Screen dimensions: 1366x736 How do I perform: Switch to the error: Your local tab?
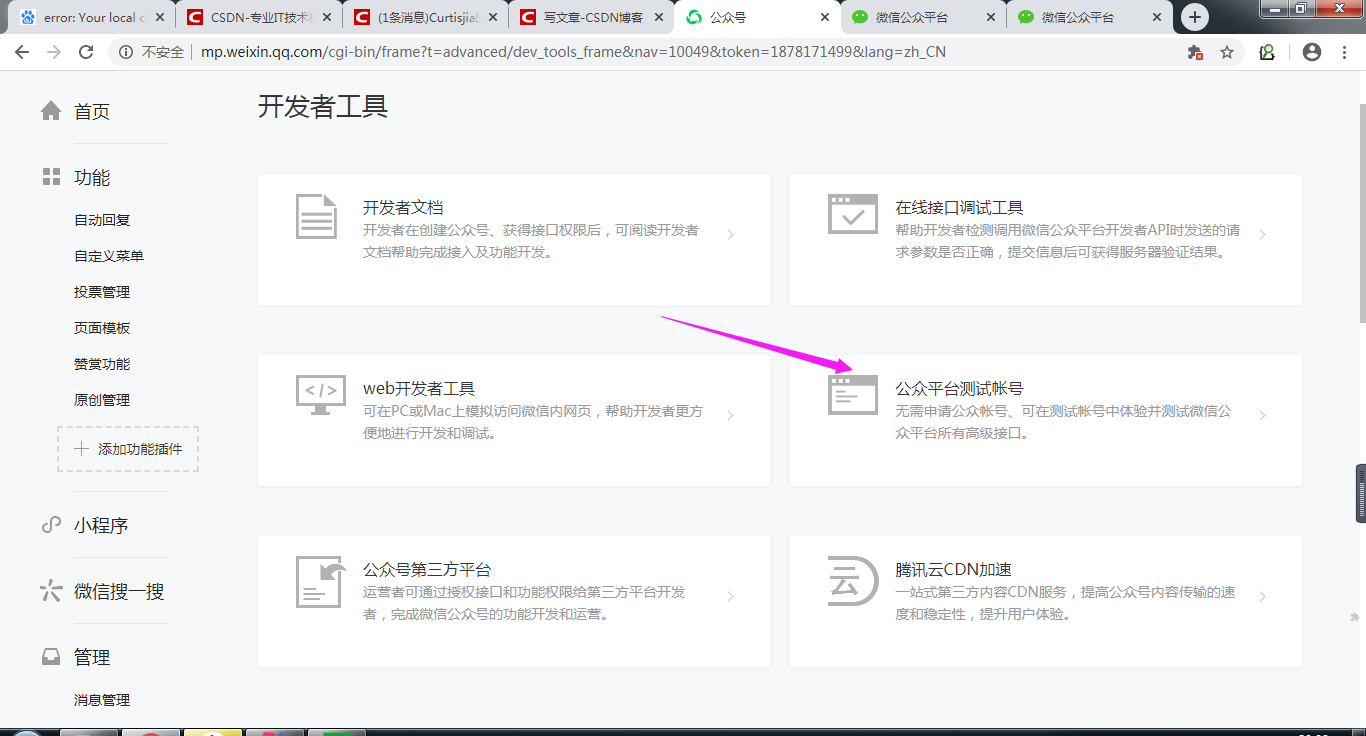[91, 17]
